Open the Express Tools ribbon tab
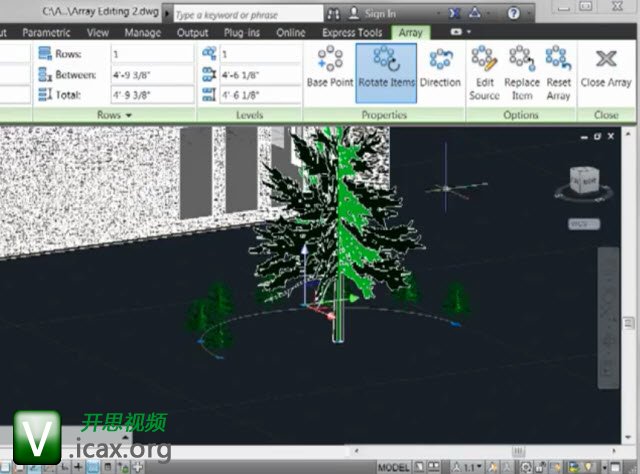Viewport: 640px width, 474px height. [352, 33]
